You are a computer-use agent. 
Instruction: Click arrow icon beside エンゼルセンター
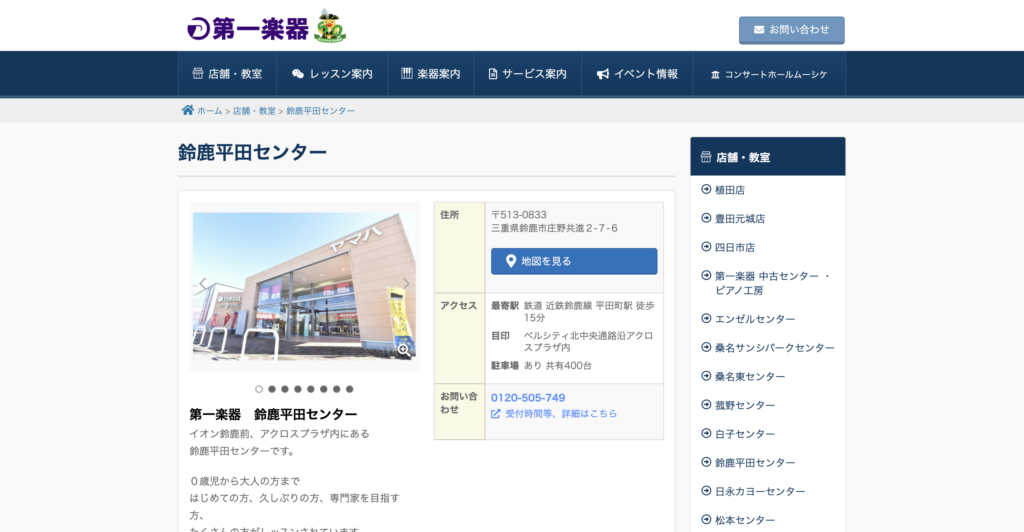pyautogui.click(x=706, y=319)
